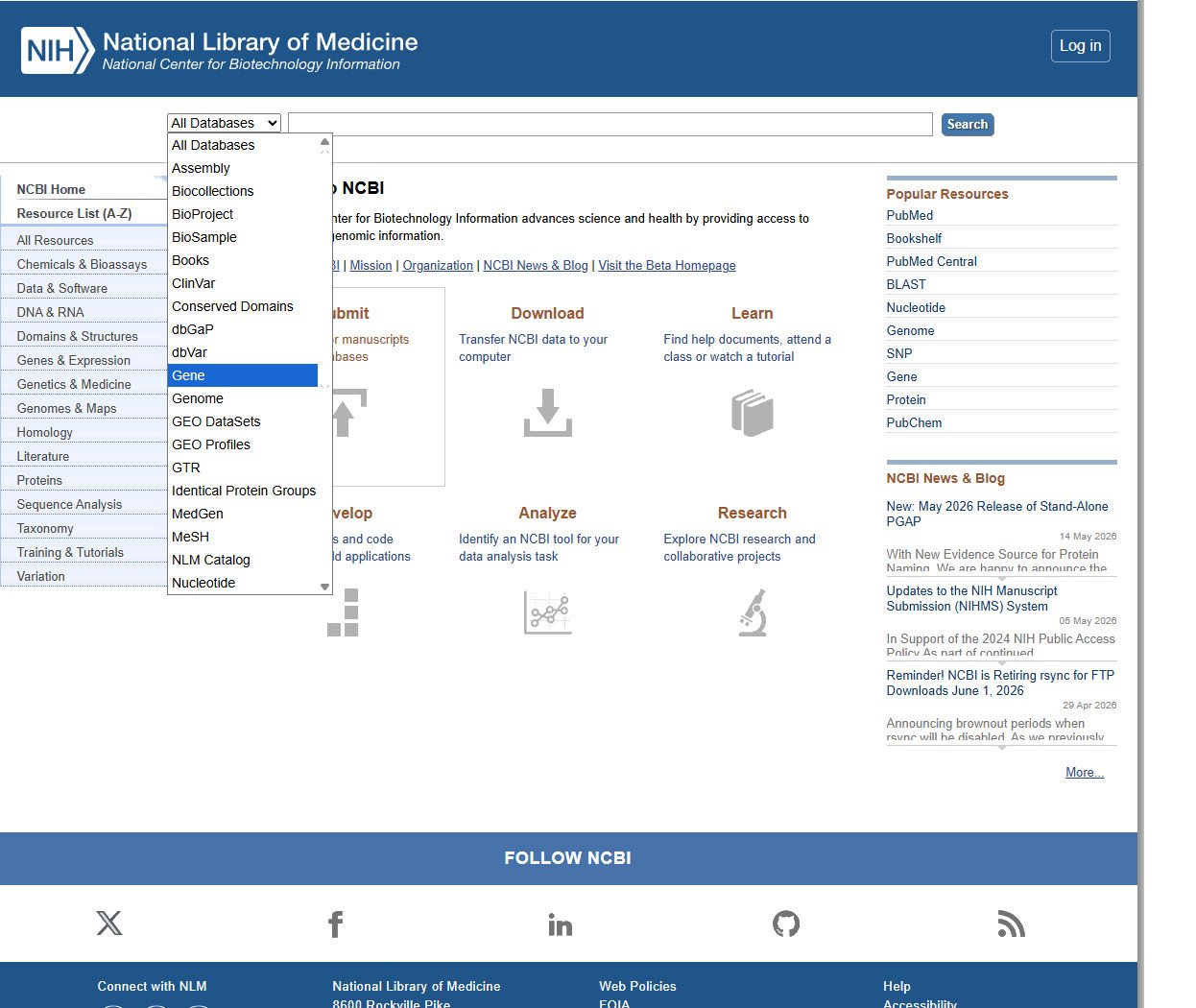The image size is (1196, 1008).
Task: Open rsync retirement reminder news
Action: pyautogui.click(x=1000, y=683)
